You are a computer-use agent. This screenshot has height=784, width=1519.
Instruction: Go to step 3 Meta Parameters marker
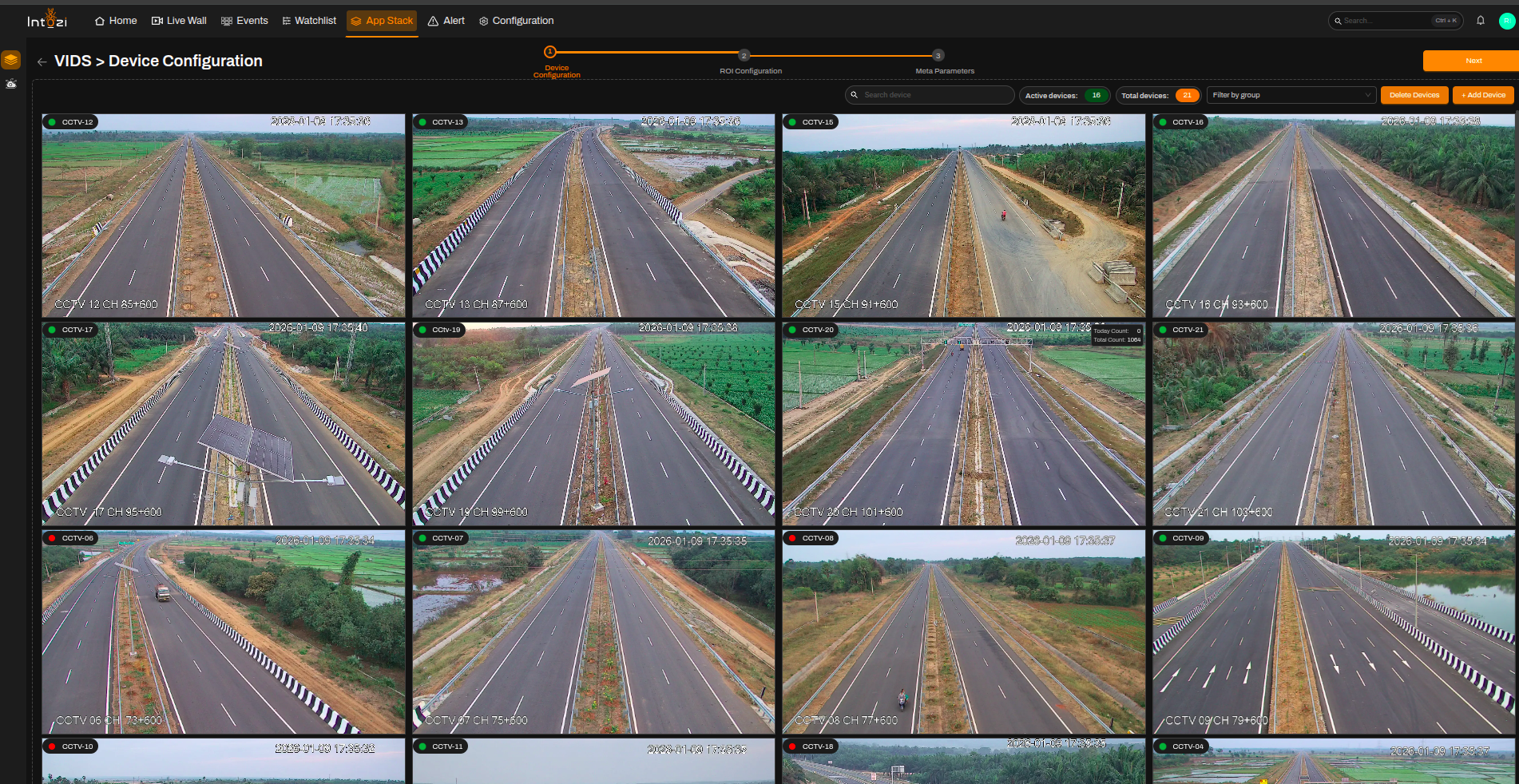(938, 55)
